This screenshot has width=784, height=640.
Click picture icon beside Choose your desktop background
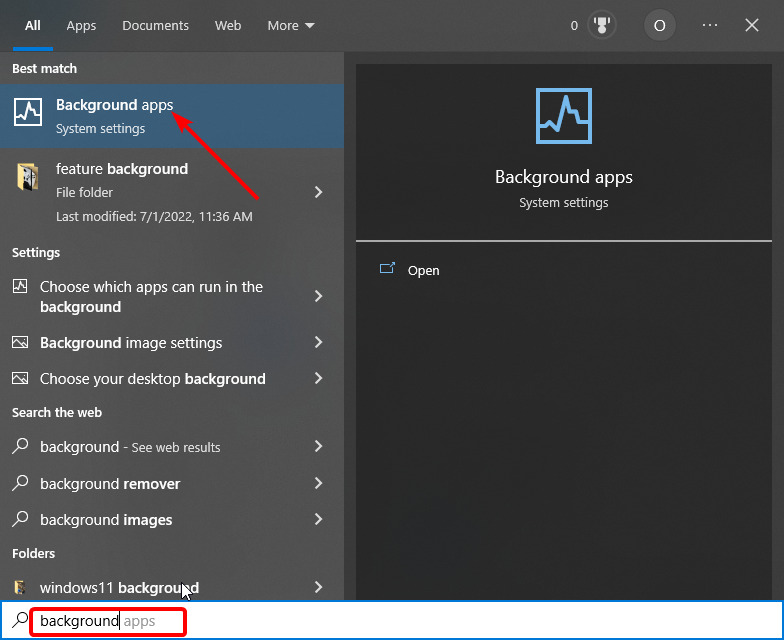[20, 378]
